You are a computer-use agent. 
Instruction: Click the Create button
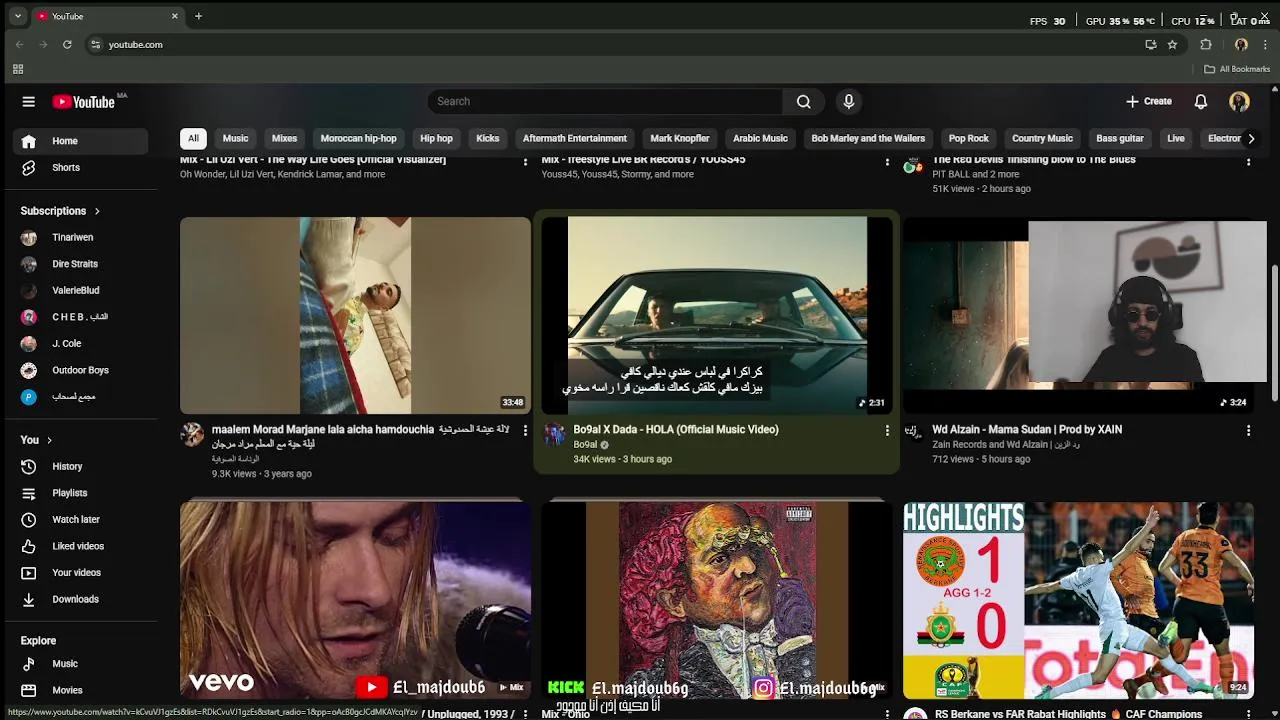click(1149, 101)
